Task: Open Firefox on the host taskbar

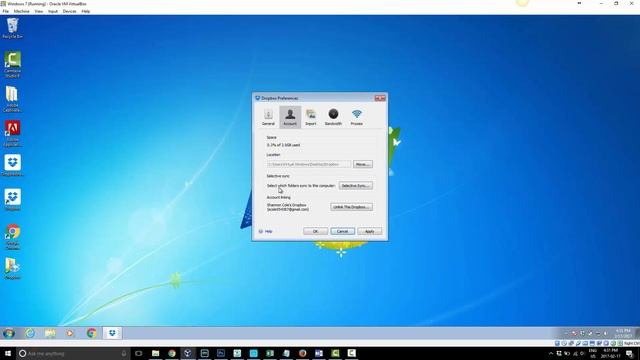Action: point(302,353)
